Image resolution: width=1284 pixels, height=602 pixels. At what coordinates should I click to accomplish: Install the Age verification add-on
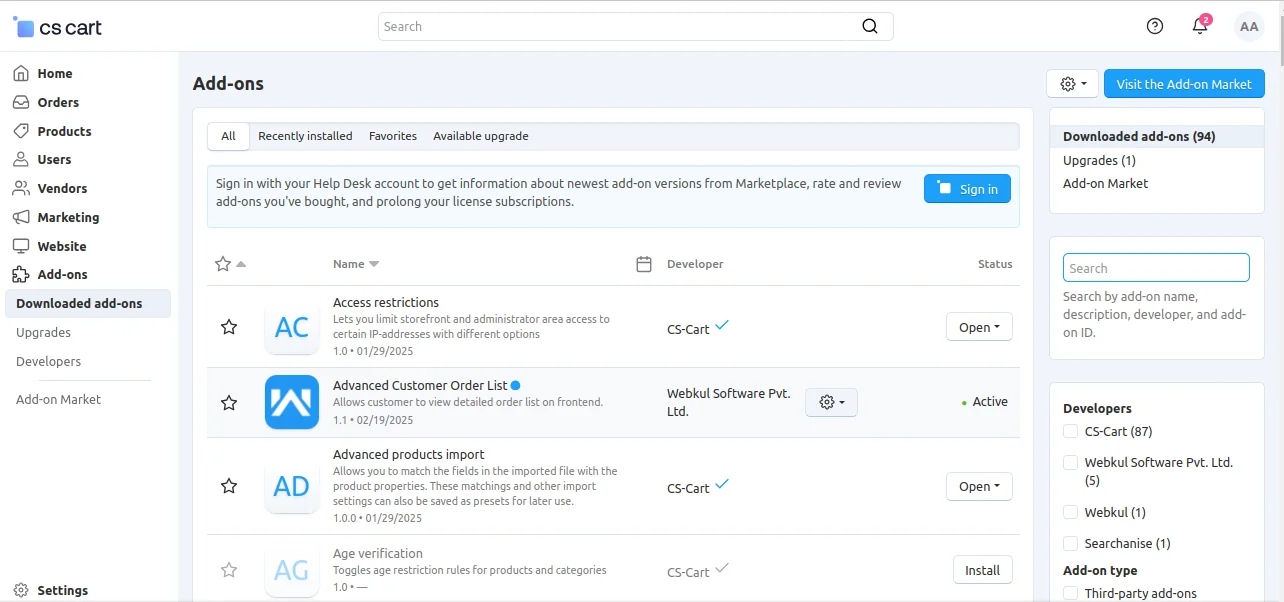tap(982, 569)
